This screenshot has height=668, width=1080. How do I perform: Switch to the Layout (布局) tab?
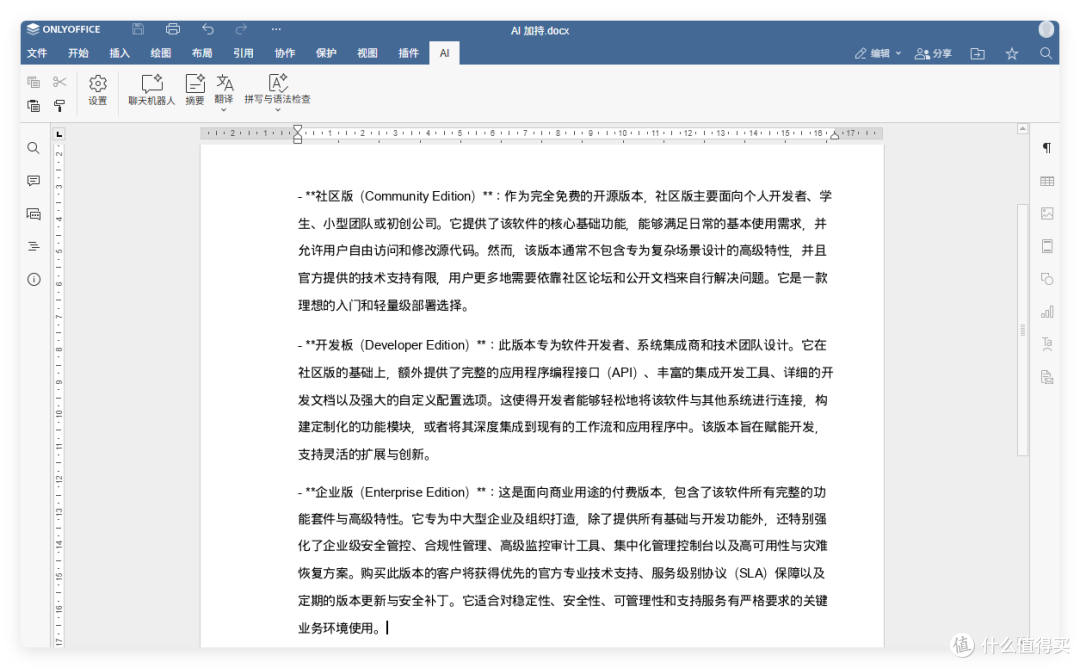[202, 53]
